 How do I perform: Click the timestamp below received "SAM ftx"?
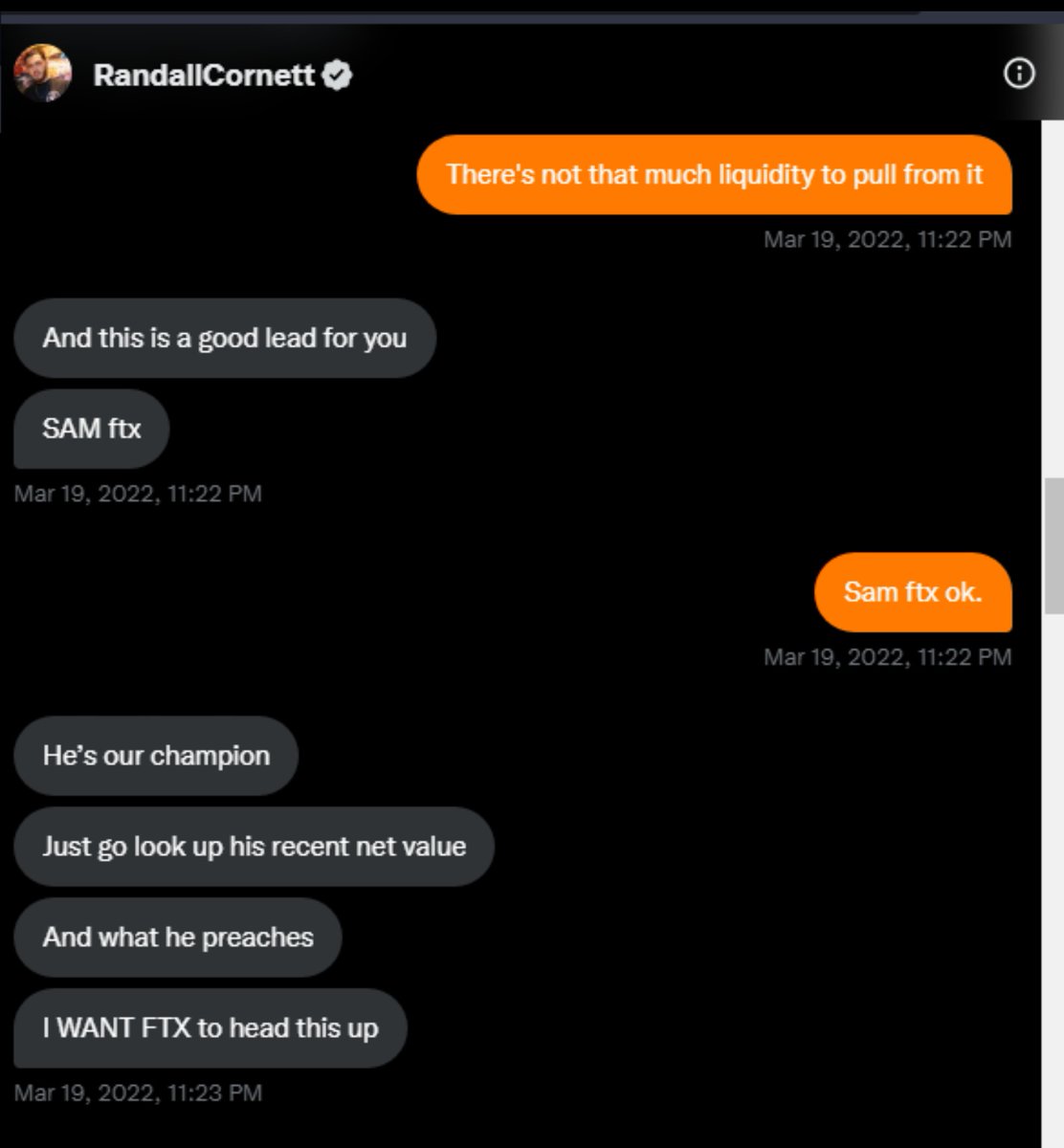(138, 494)
